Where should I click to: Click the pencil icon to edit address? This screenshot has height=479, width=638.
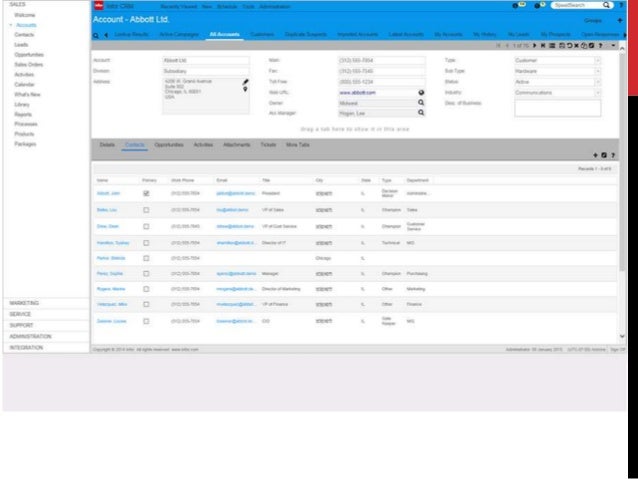pyautogui.click(x=245, y=82)
